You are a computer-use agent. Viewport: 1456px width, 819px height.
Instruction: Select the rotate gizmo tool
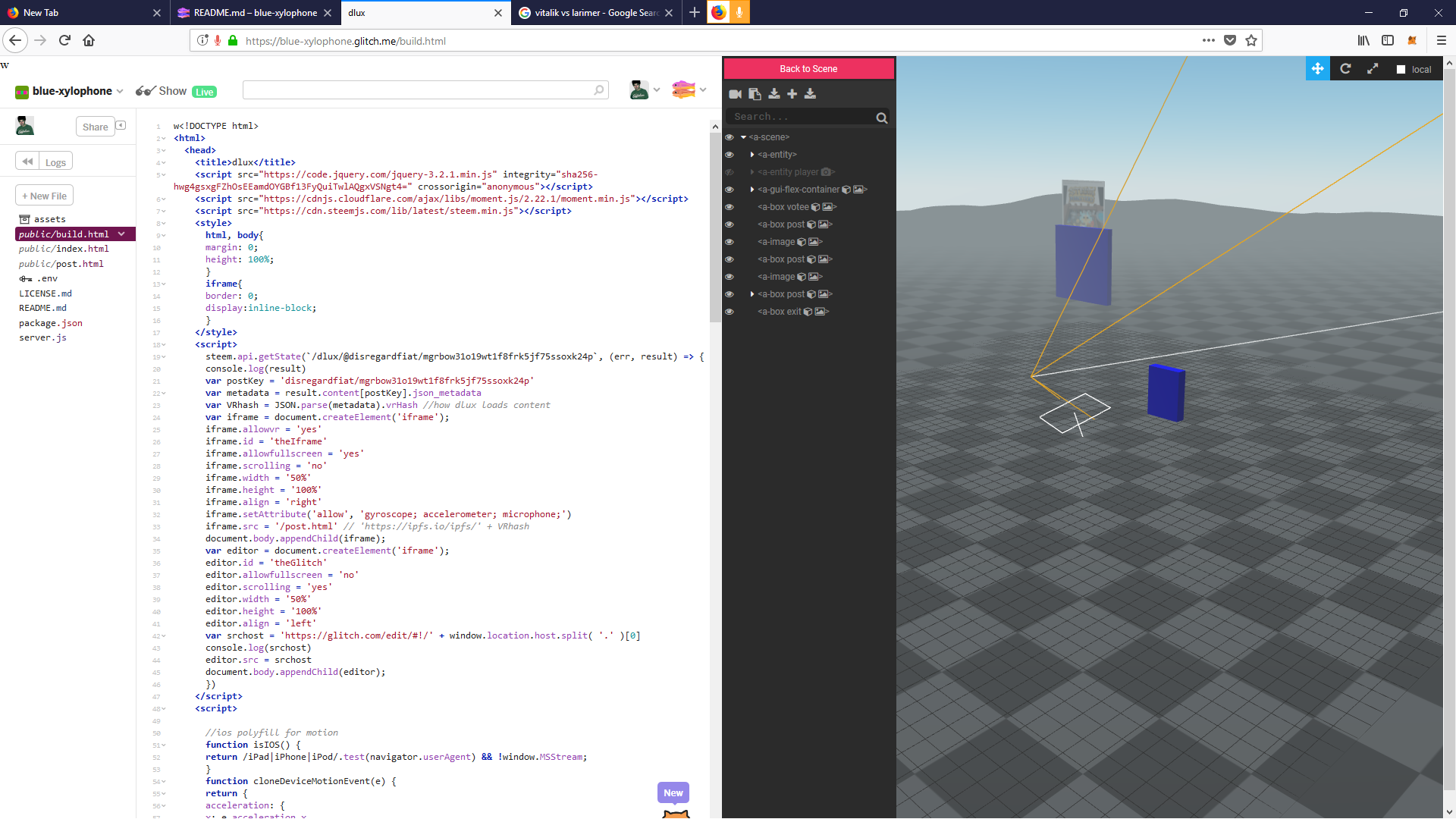pos(1345,69)
